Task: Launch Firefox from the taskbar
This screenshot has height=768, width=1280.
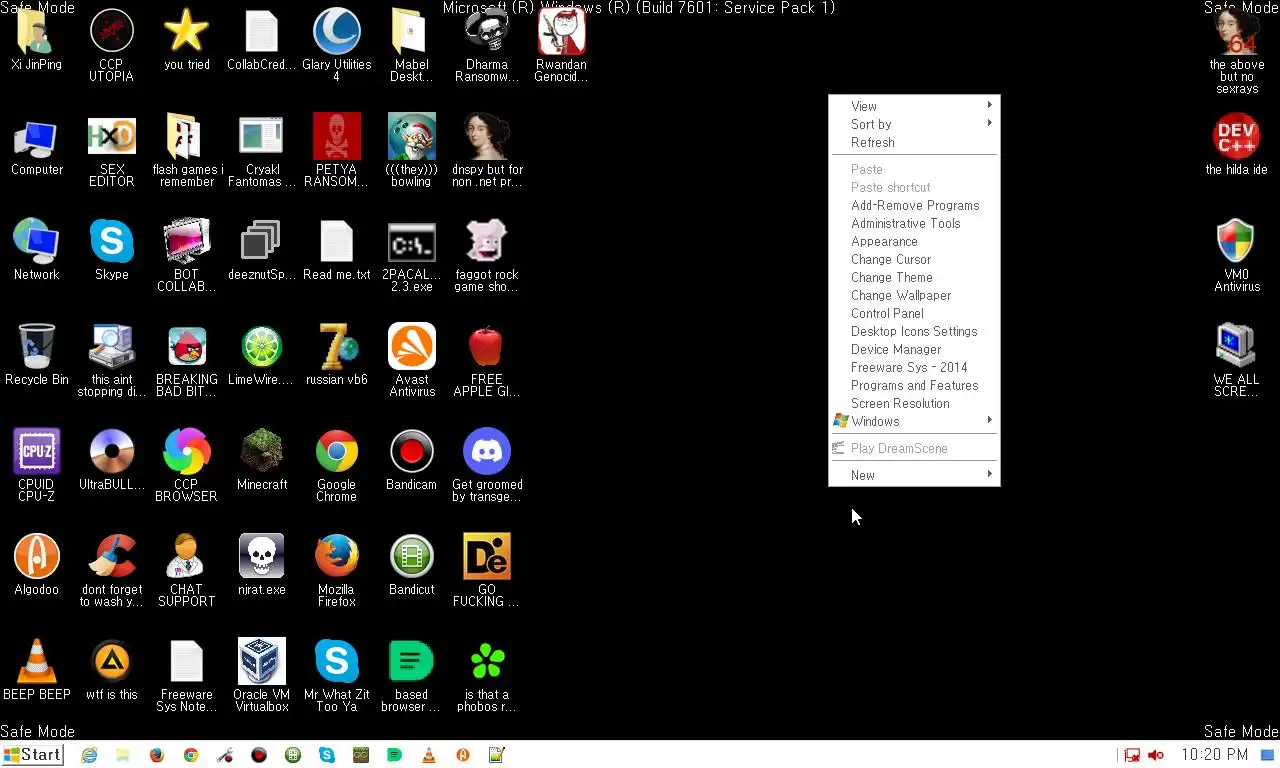Action: [x=157, y=755]
